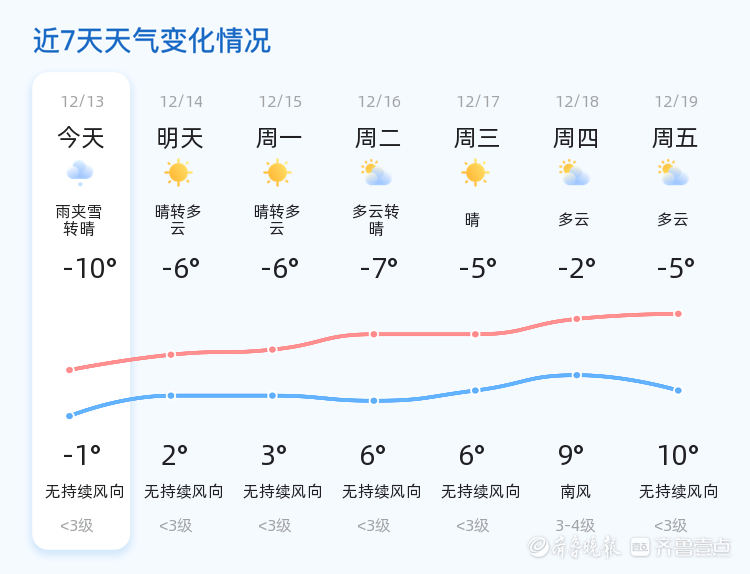The image size is (750, 574).
Task: Click the sunny icon for 周一
Action: [x=277, y=173]
